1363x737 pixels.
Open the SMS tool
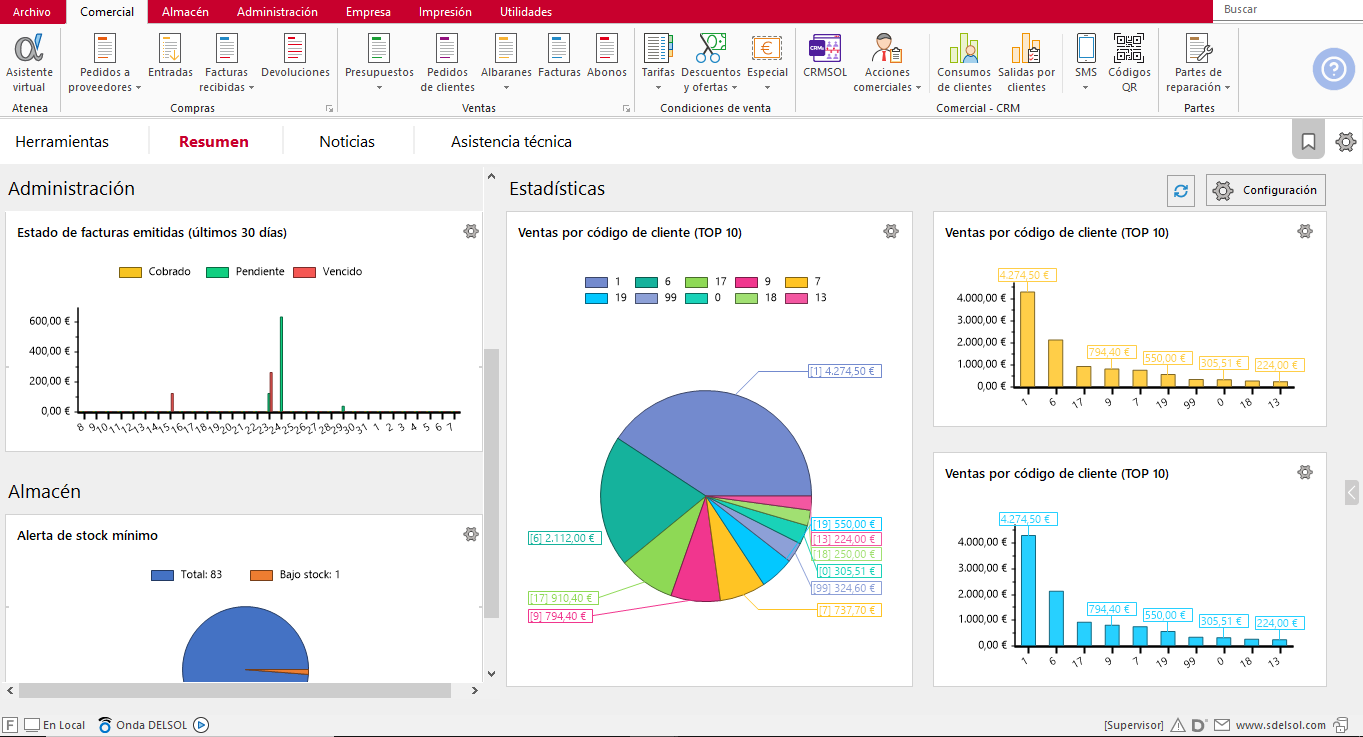(x=1086, y=64)
